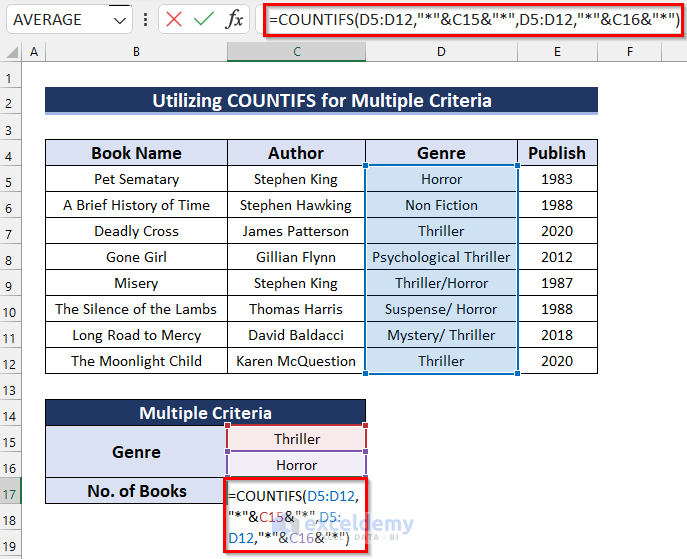
Task: Select the publish year 2018 cell
Action: (x=557, y=335)
